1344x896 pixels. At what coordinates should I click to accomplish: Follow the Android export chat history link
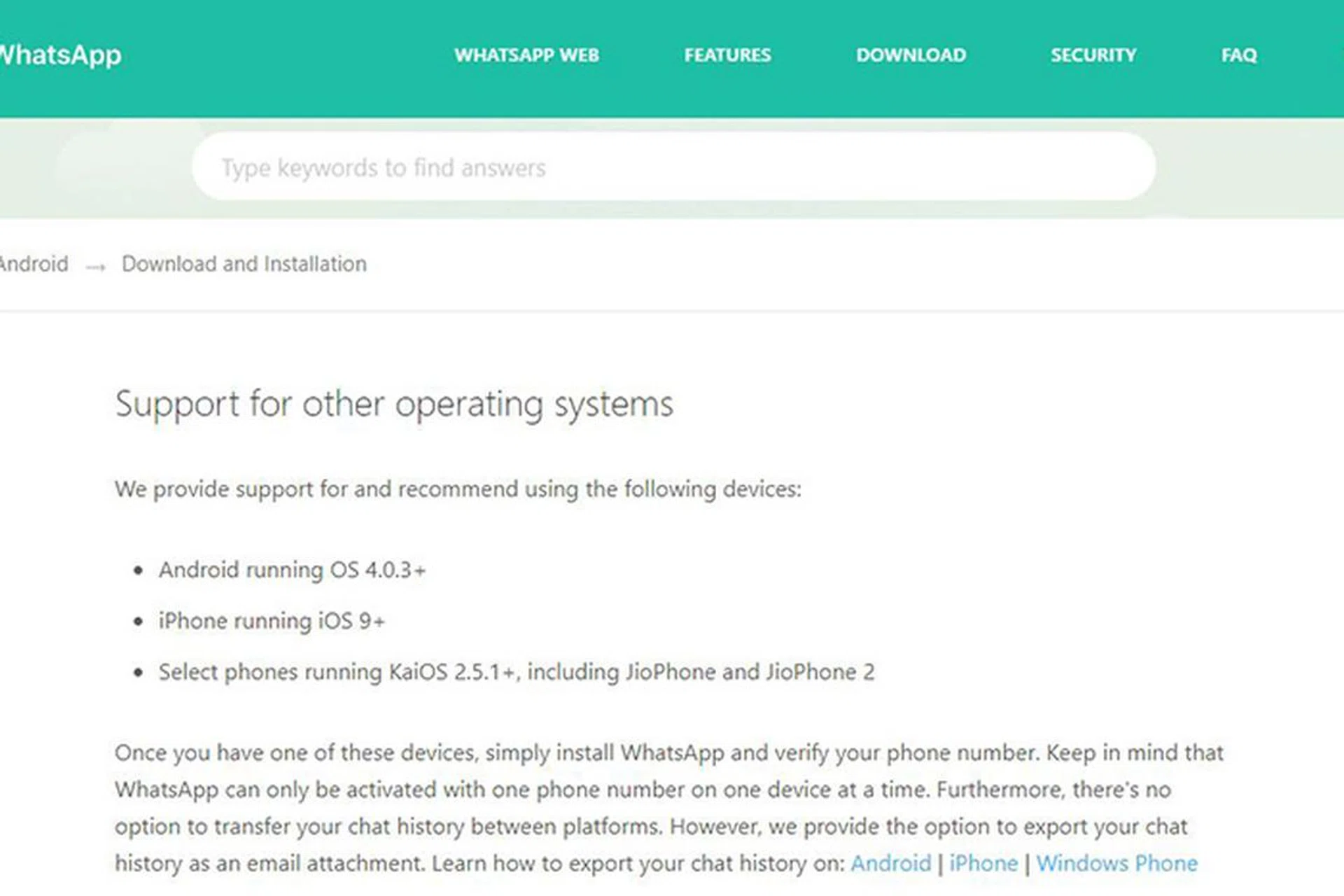pos(890,863)
